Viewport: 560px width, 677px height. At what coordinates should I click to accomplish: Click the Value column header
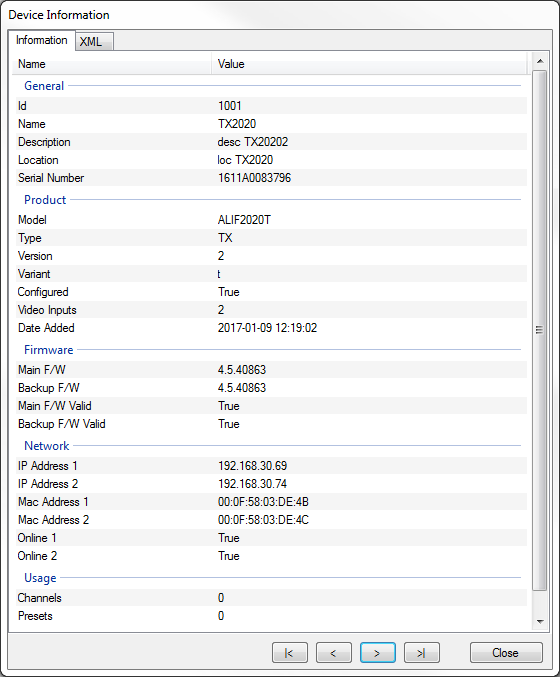370,64
